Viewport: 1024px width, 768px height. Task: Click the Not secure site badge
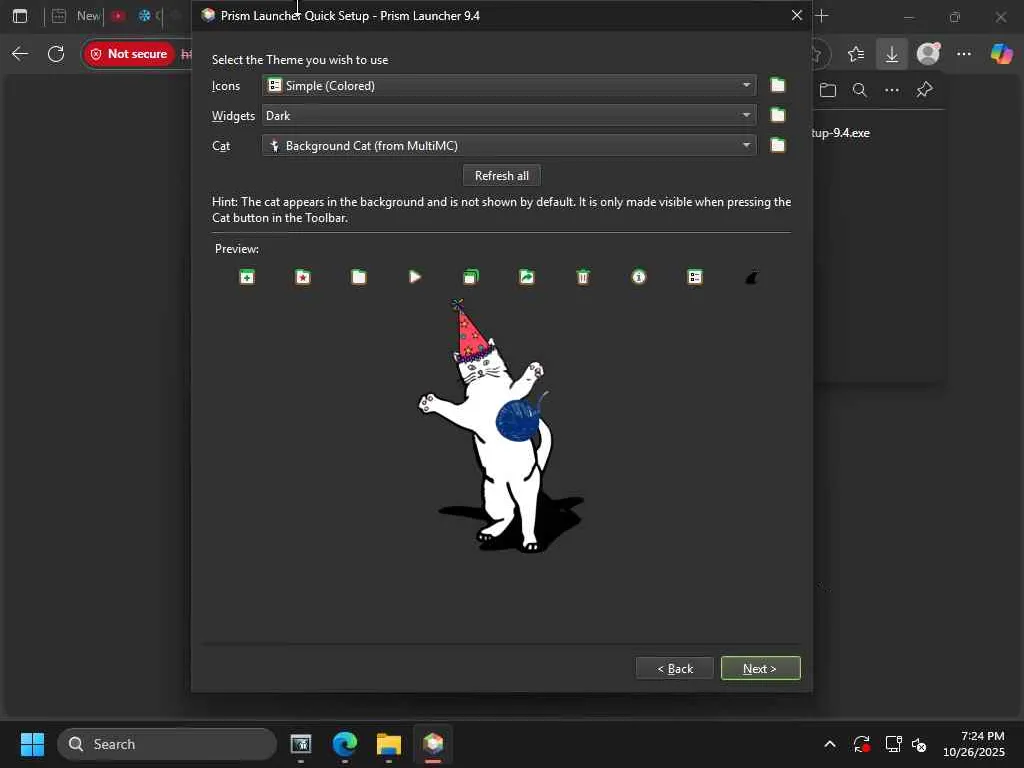click(x=129, y=54)
